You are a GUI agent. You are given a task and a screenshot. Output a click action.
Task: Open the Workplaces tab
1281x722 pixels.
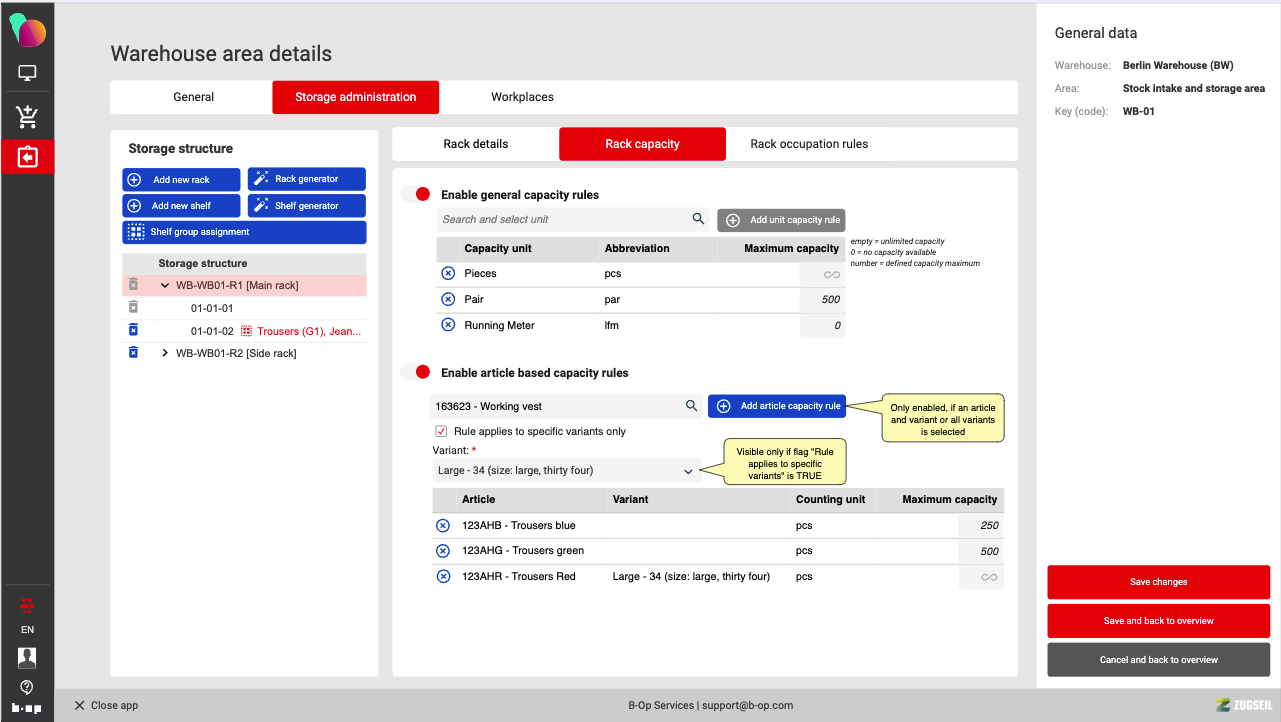522,97
